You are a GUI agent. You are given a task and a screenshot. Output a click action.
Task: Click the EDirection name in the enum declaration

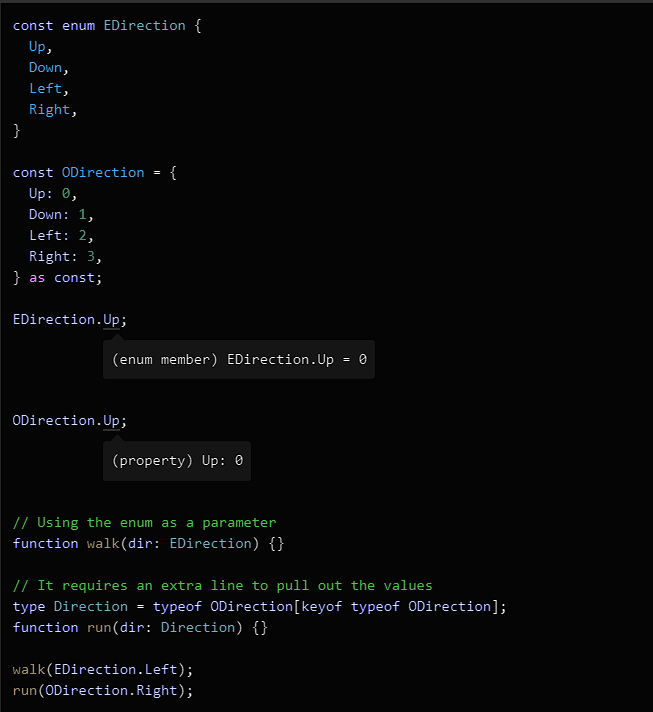144,25
